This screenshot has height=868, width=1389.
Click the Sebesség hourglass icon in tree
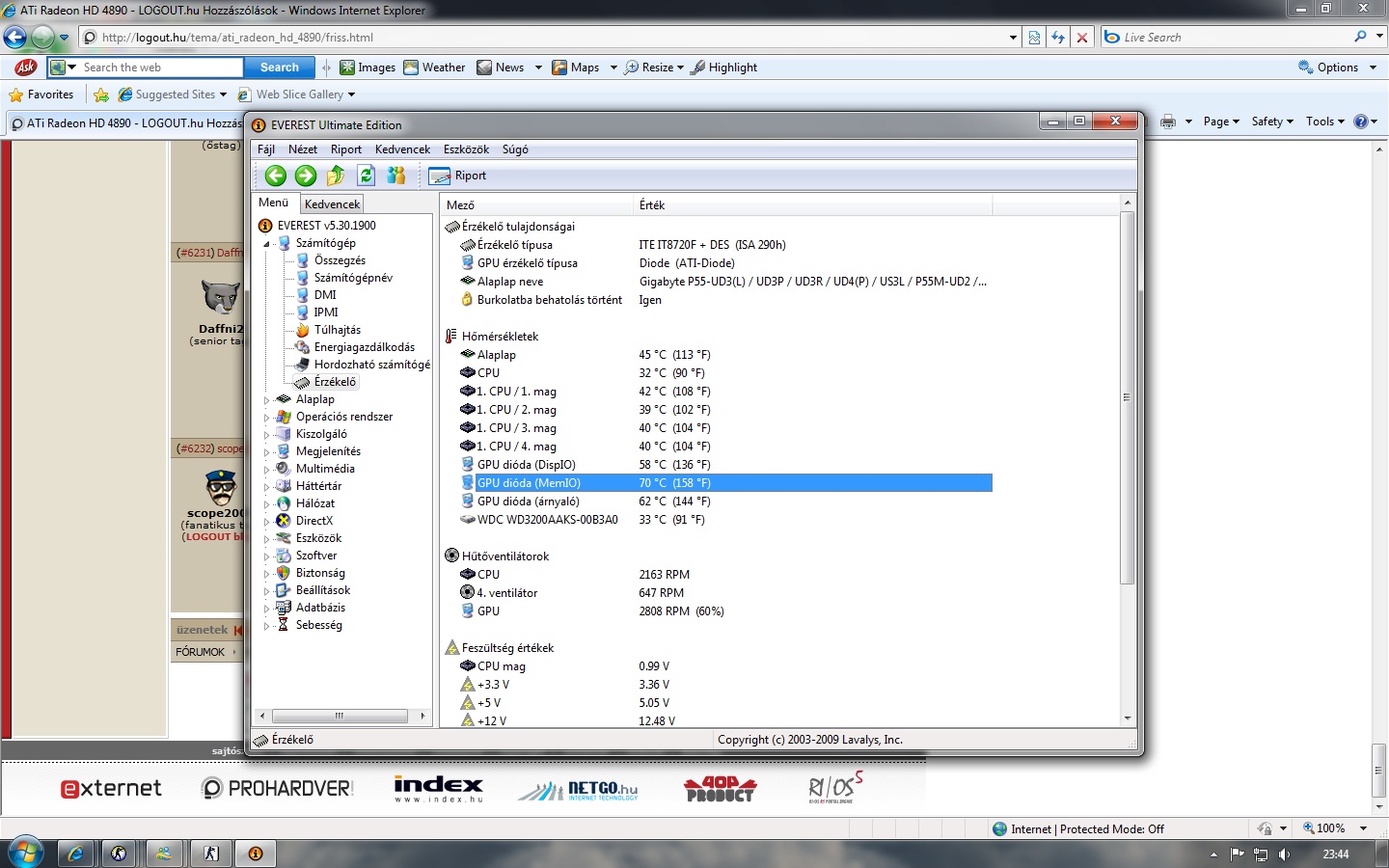(284, 625)
